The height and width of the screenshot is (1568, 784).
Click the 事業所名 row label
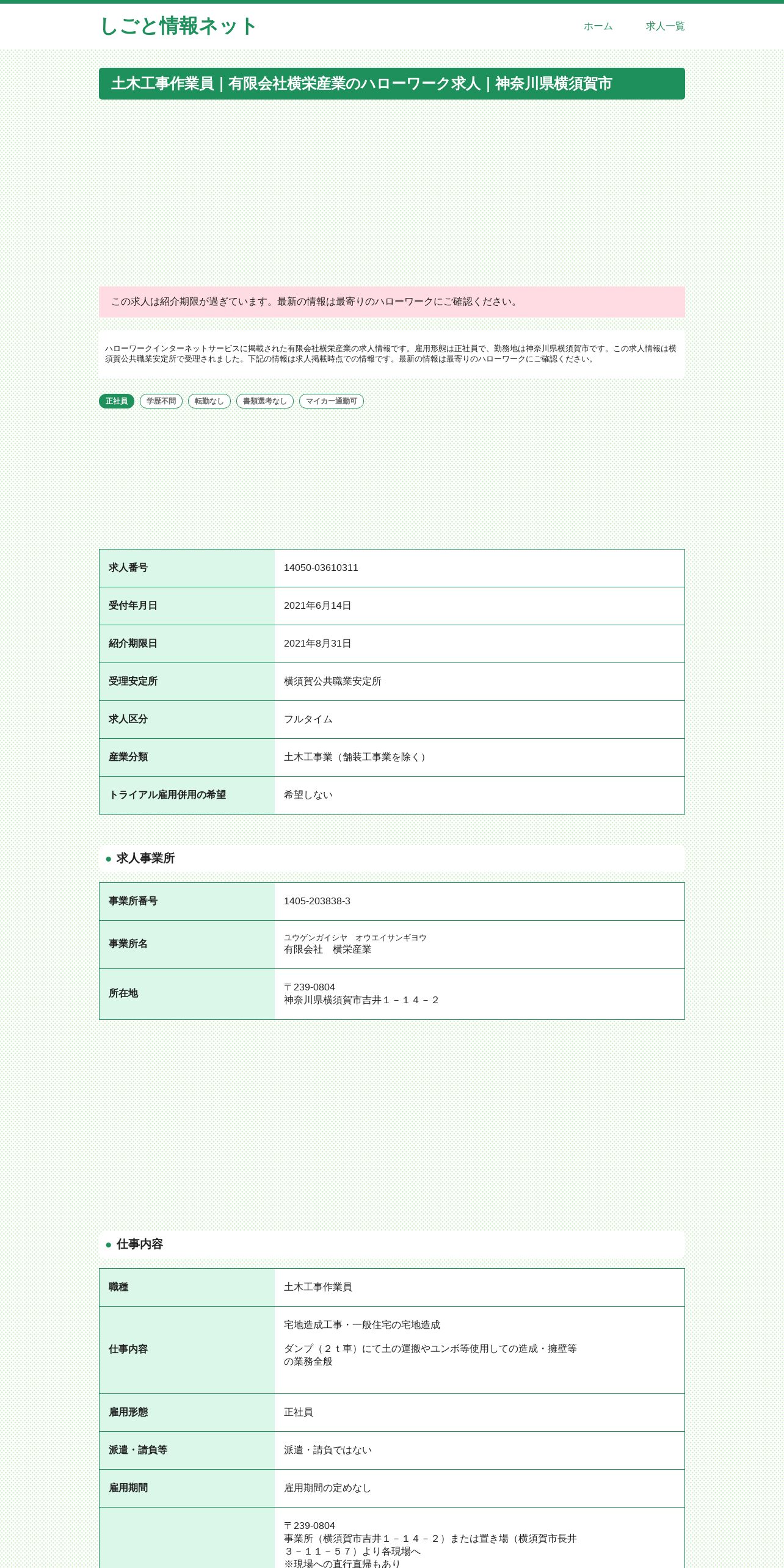click(x=128, y=944)
